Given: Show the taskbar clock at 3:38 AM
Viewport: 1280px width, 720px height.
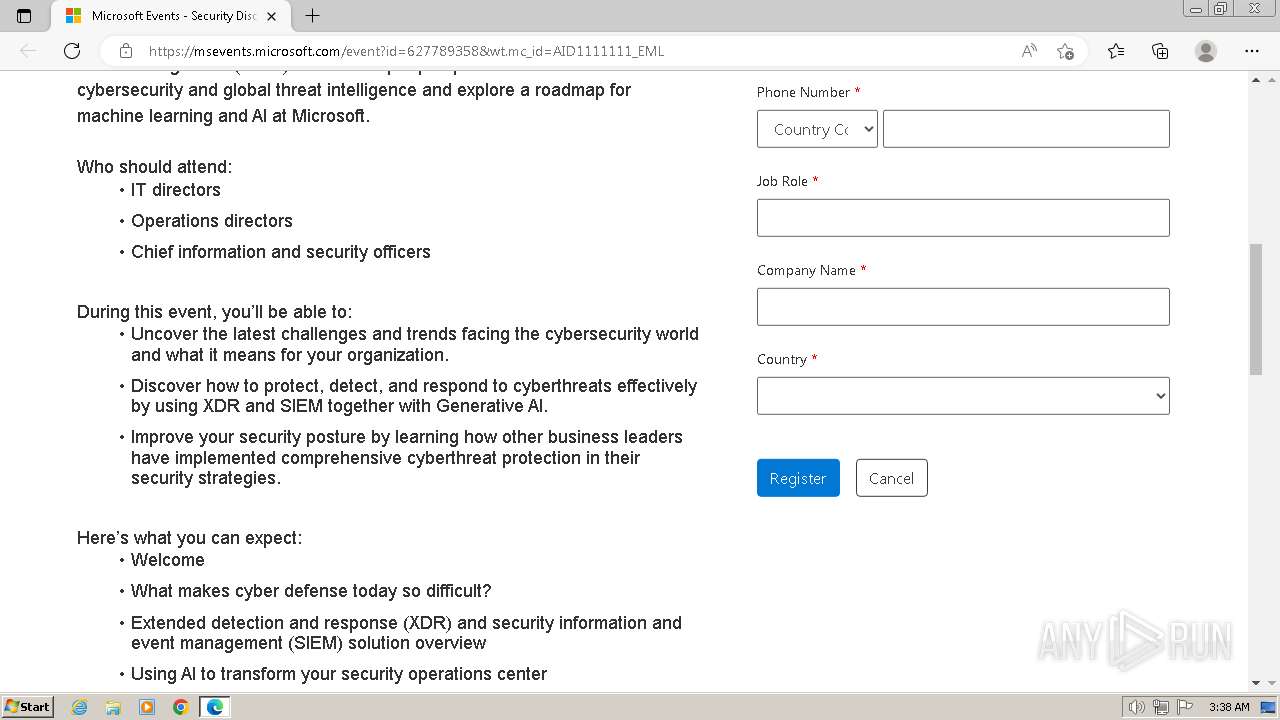Looking at the screenshot, I should click(x=1228, y=707).
